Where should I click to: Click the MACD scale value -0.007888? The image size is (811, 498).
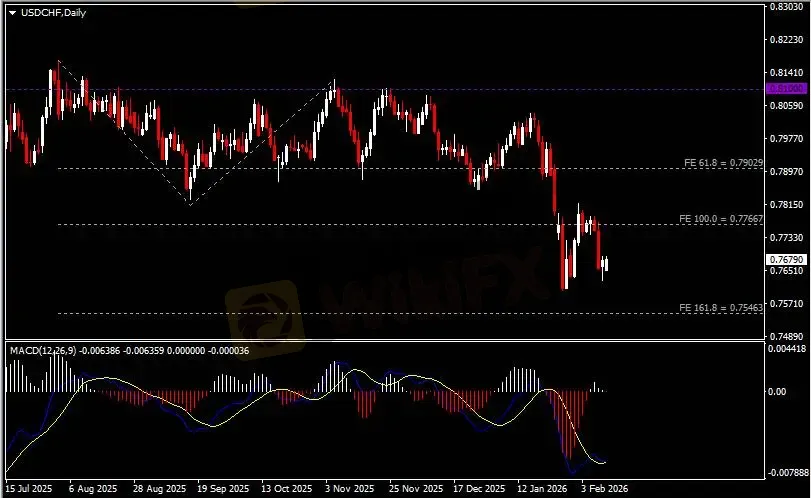point(785,471)
